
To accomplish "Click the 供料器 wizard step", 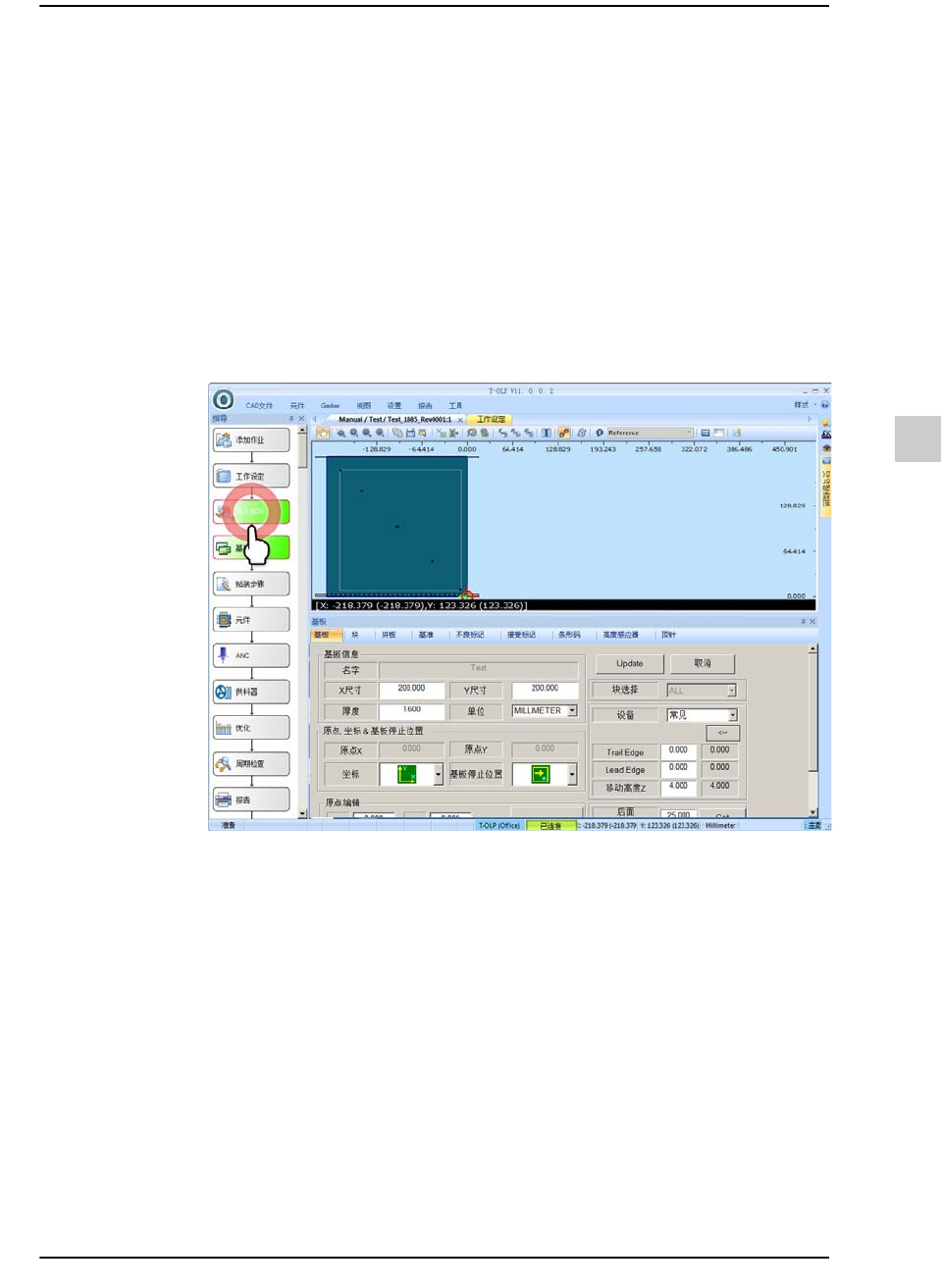I will [x=252, y=692].
